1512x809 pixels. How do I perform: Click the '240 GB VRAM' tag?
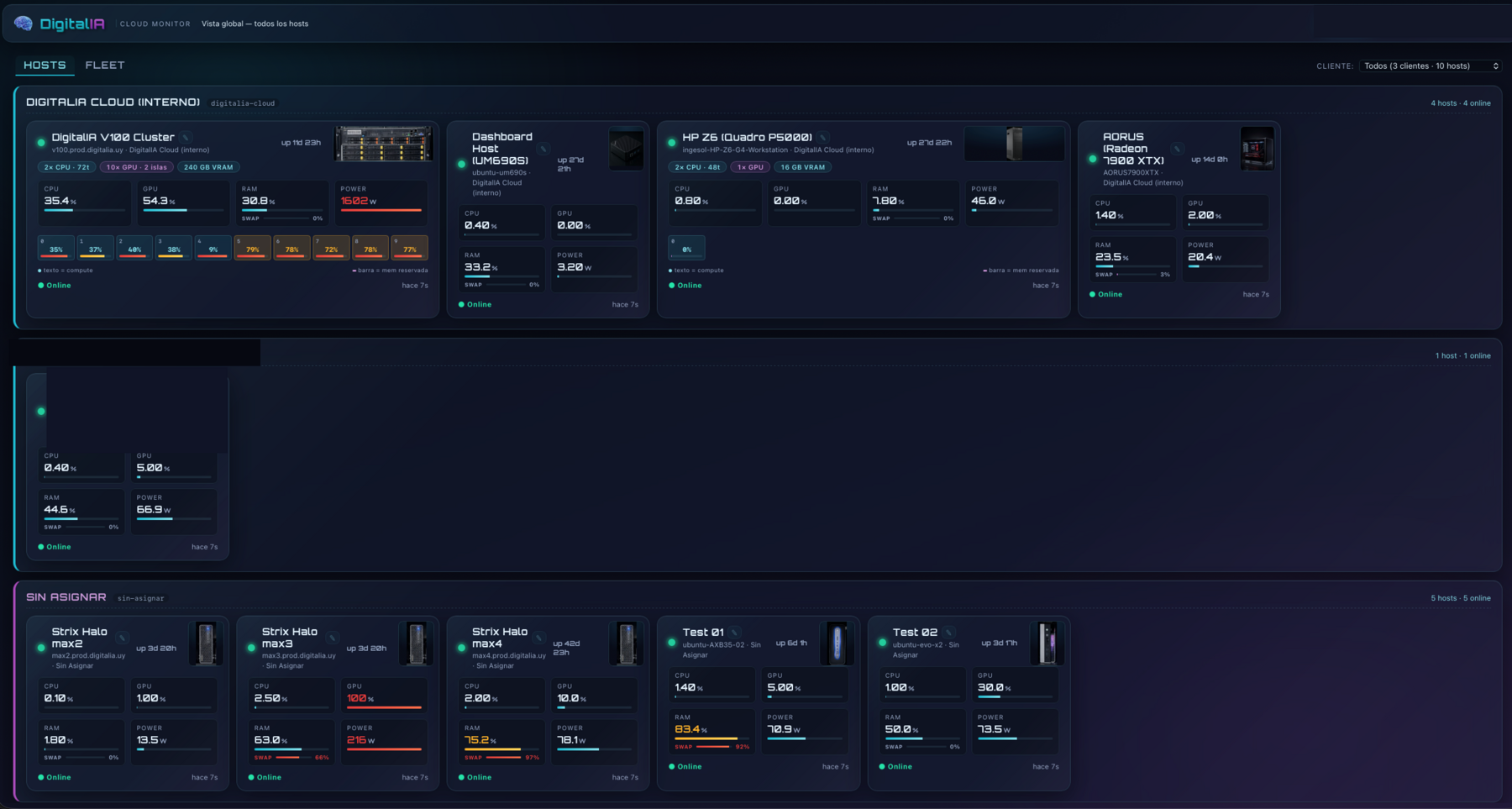[208, 167]
